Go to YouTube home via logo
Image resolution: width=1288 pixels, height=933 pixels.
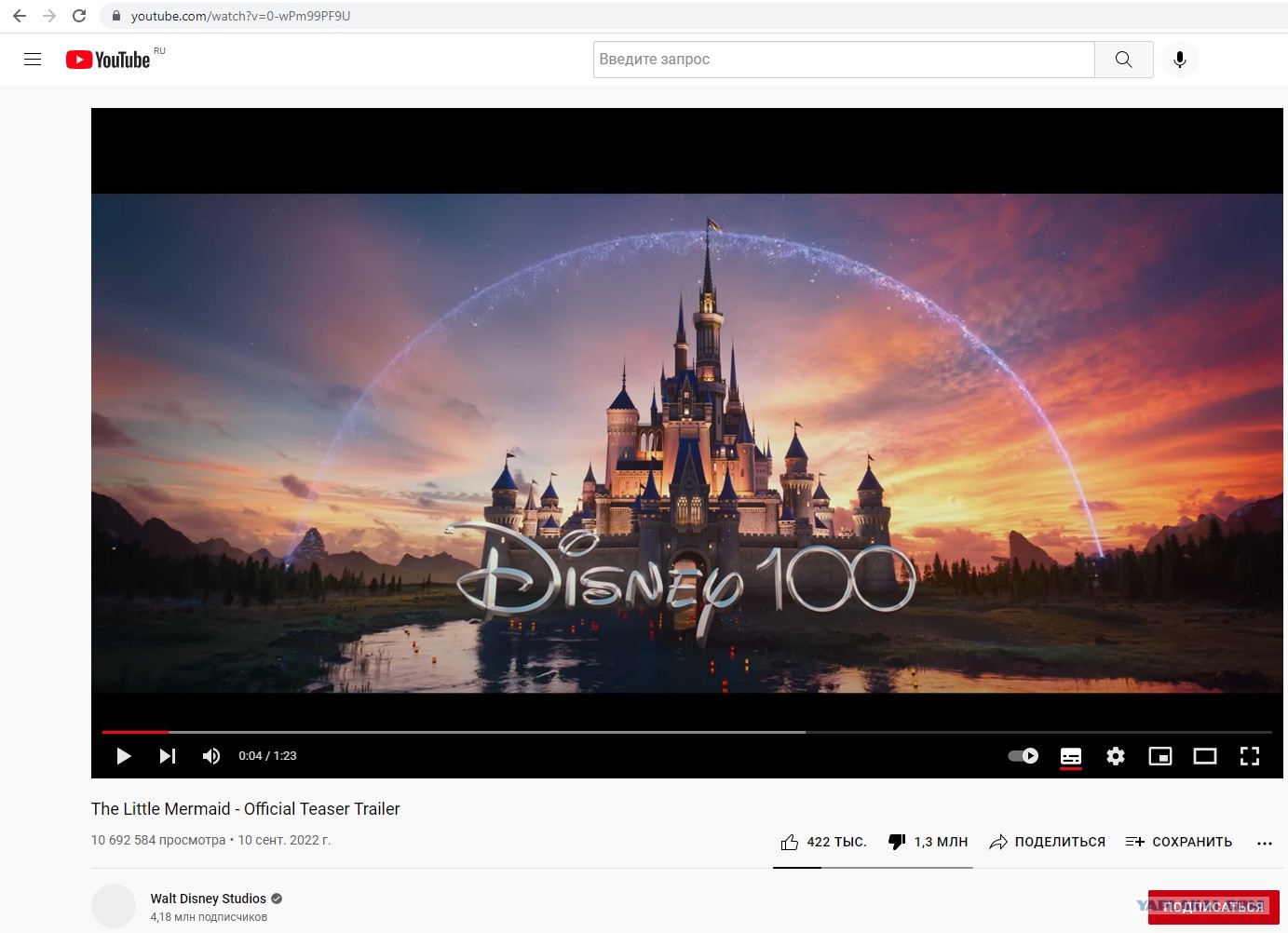[108, 60]
